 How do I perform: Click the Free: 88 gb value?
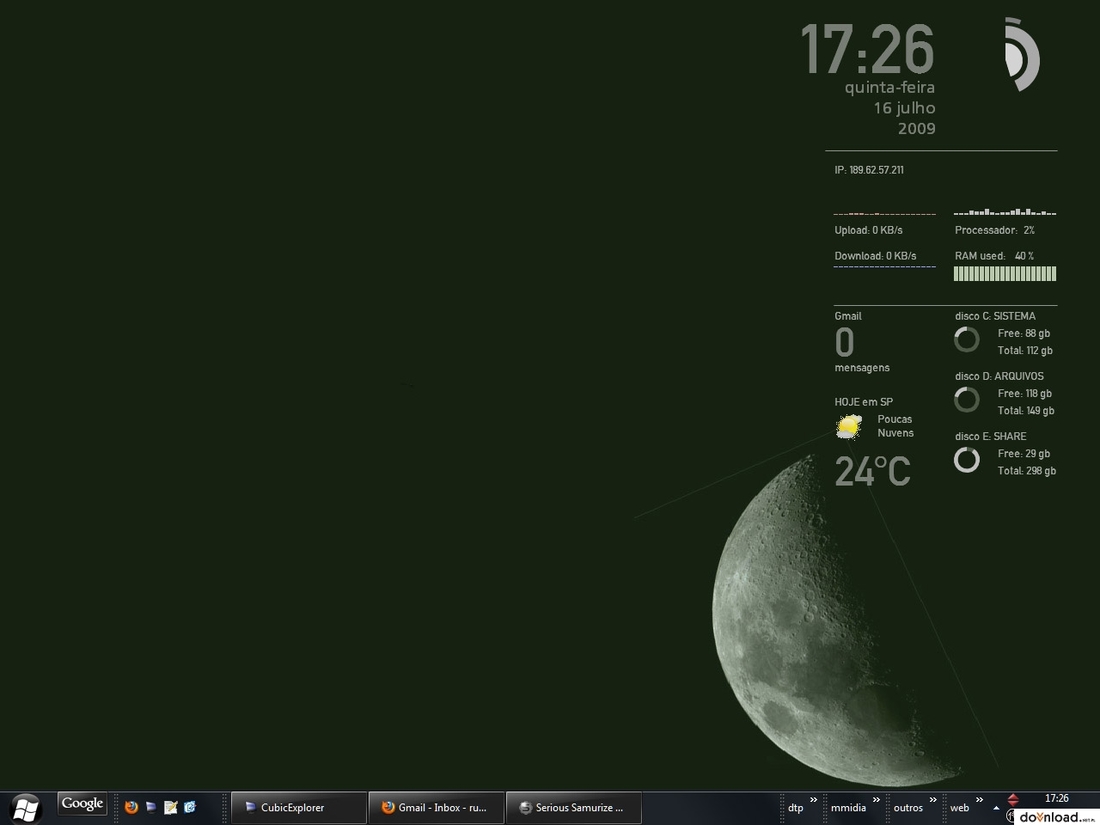point(1024,333)
